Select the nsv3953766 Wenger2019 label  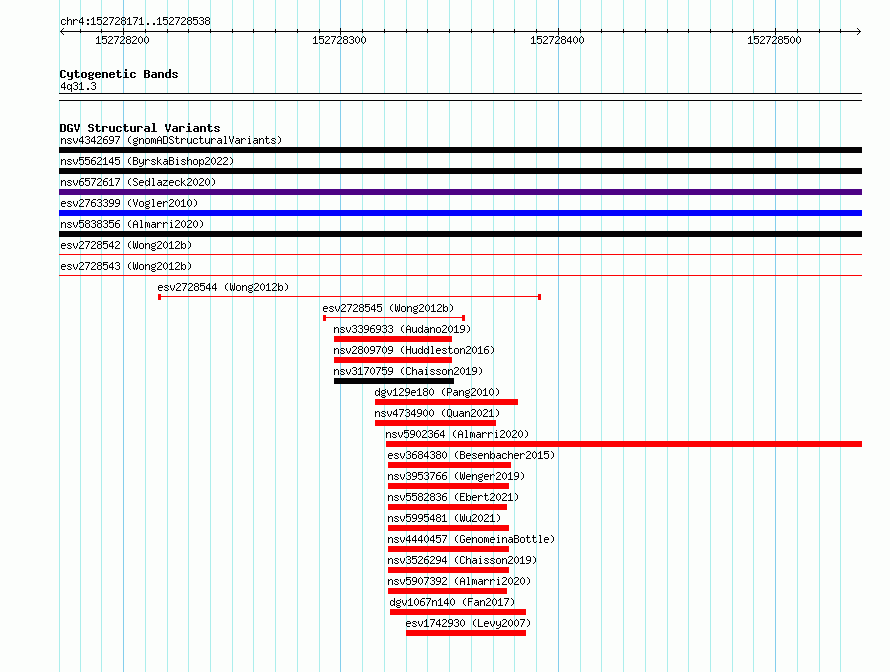click(456, 476)
